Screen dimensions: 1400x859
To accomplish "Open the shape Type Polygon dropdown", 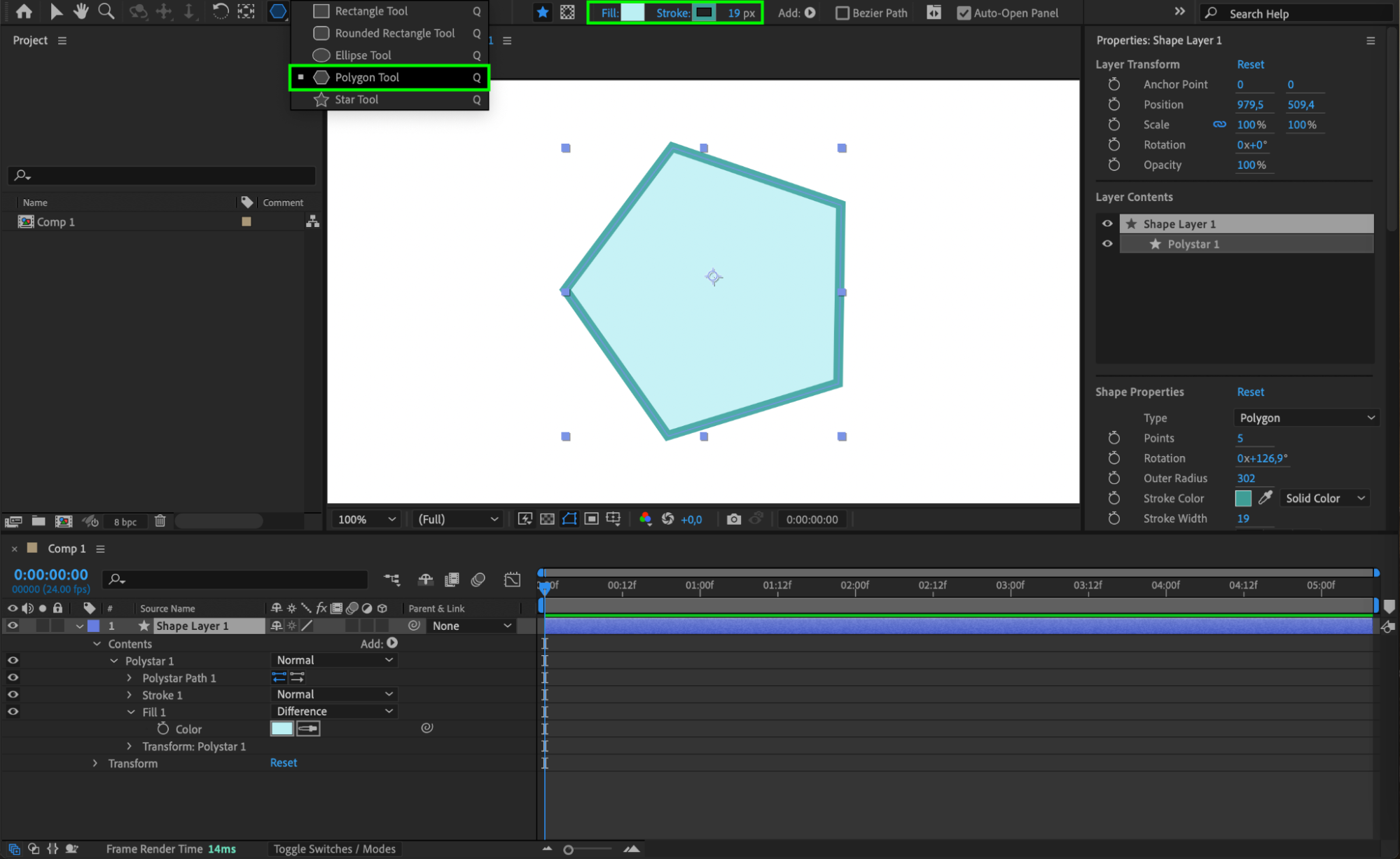I will (1306, 418).
